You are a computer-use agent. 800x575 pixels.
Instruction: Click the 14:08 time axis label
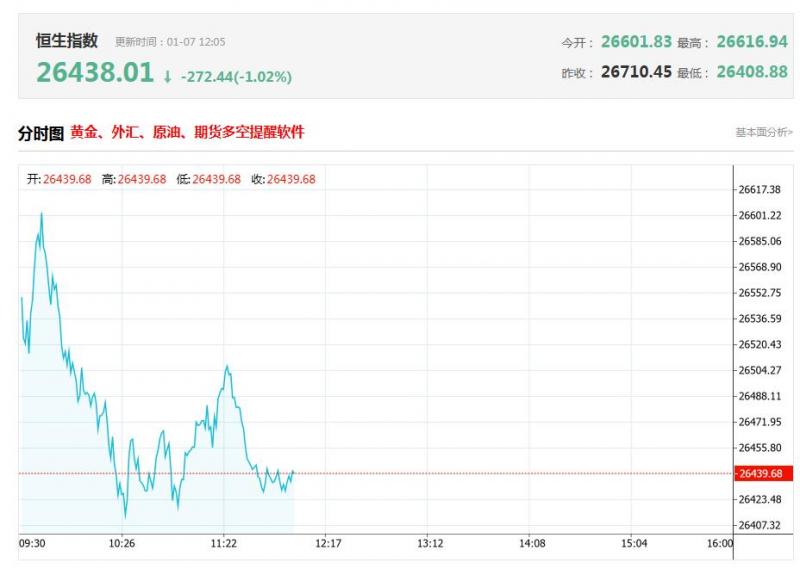pos(532,544)
